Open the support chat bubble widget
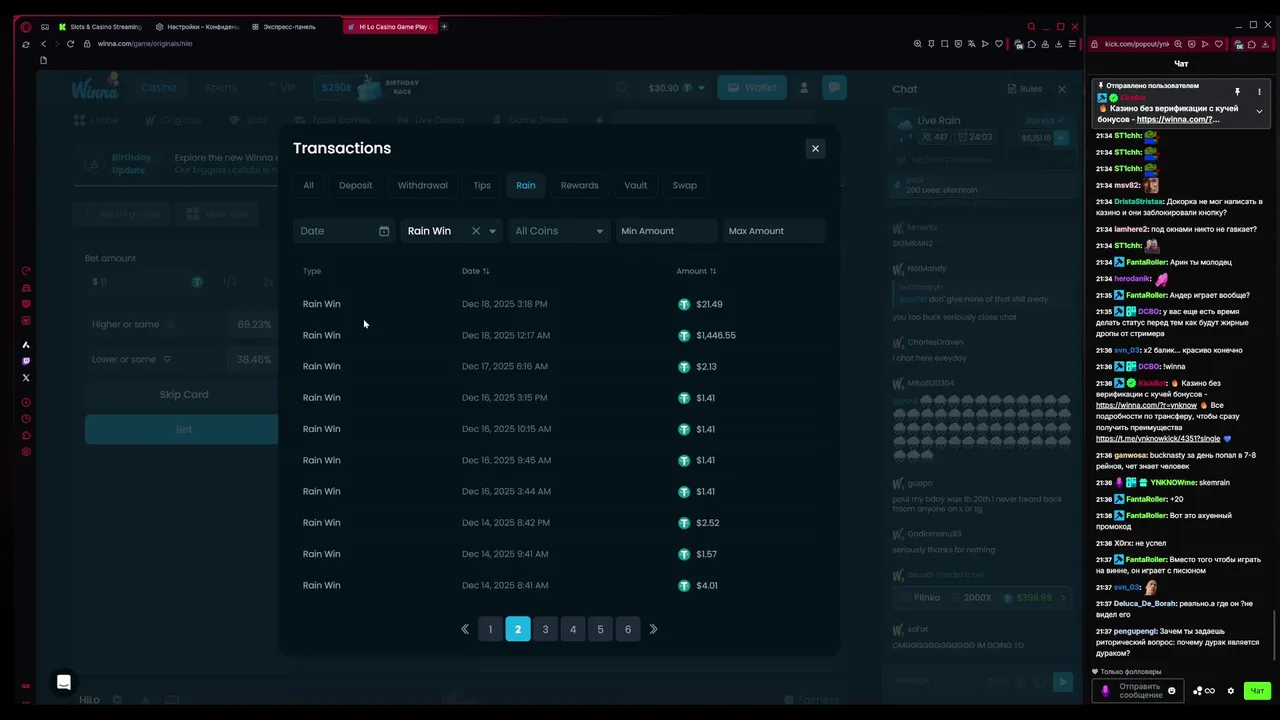This screenshot has height=720, width=1280. point(64,683)
